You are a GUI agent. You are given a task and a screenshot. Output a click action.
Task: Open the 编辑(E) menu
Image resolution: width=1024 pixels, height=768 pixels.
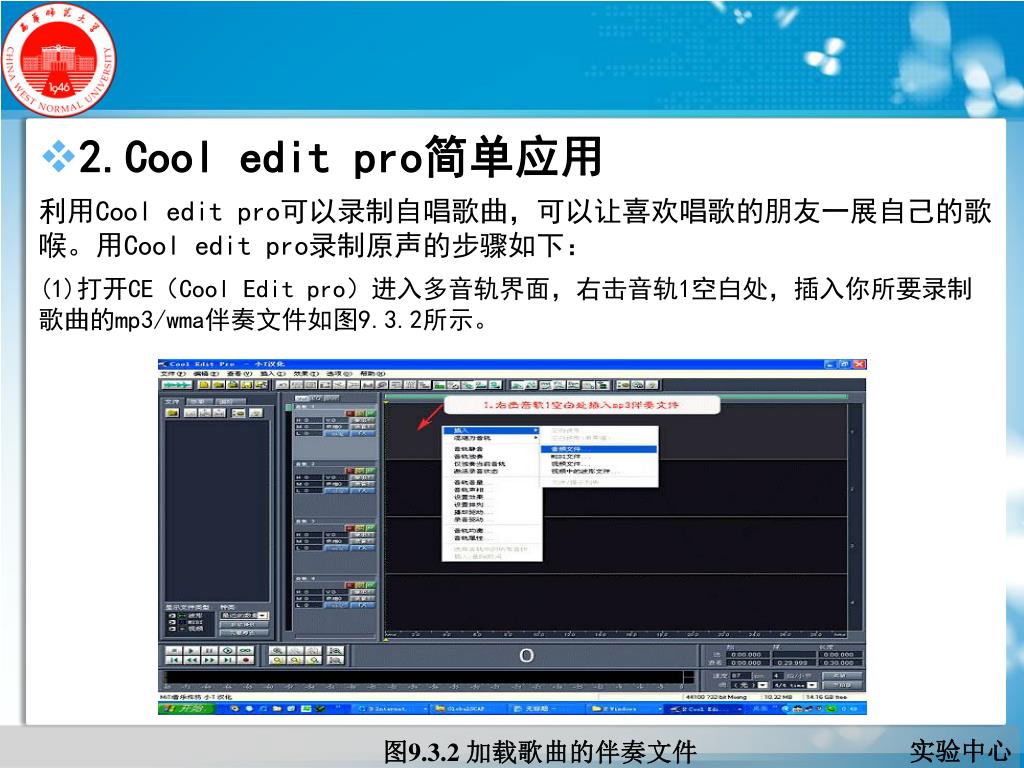206,374
